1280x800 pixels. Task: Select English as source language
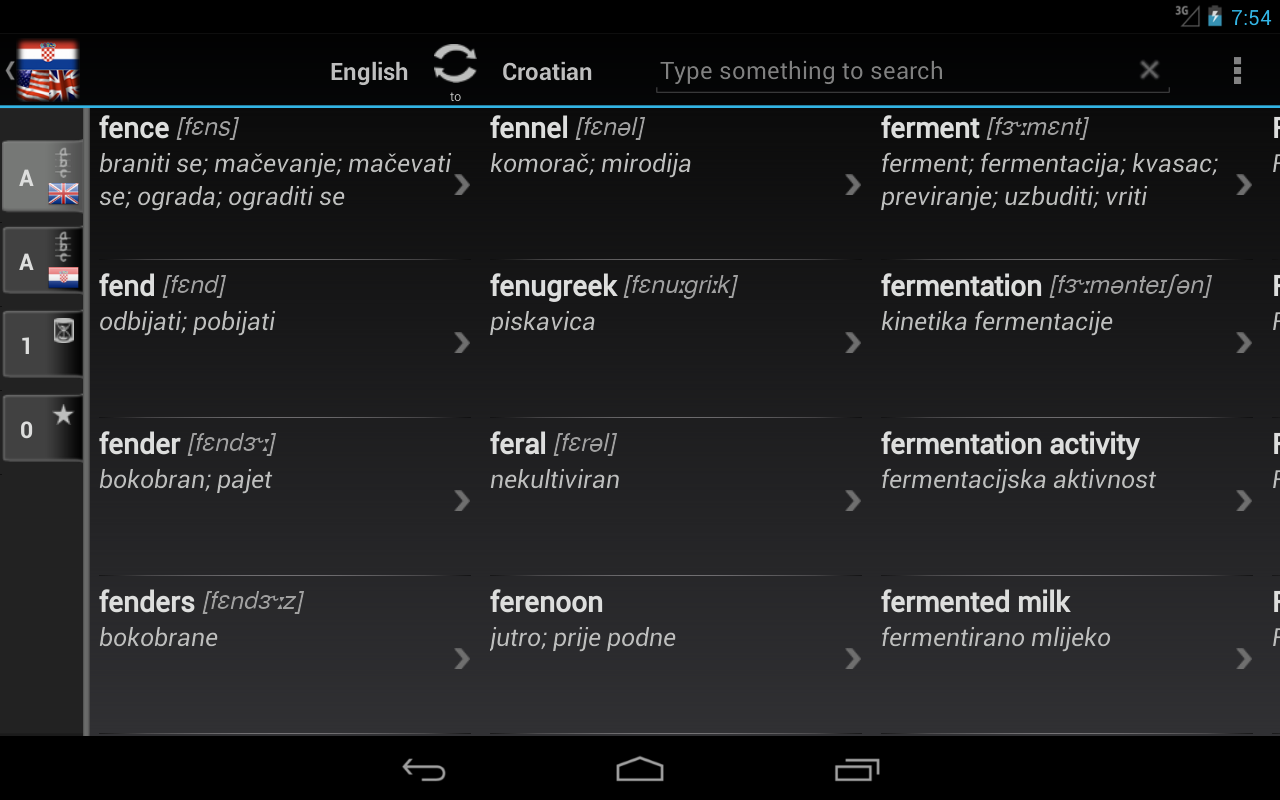tap(369, 72)
